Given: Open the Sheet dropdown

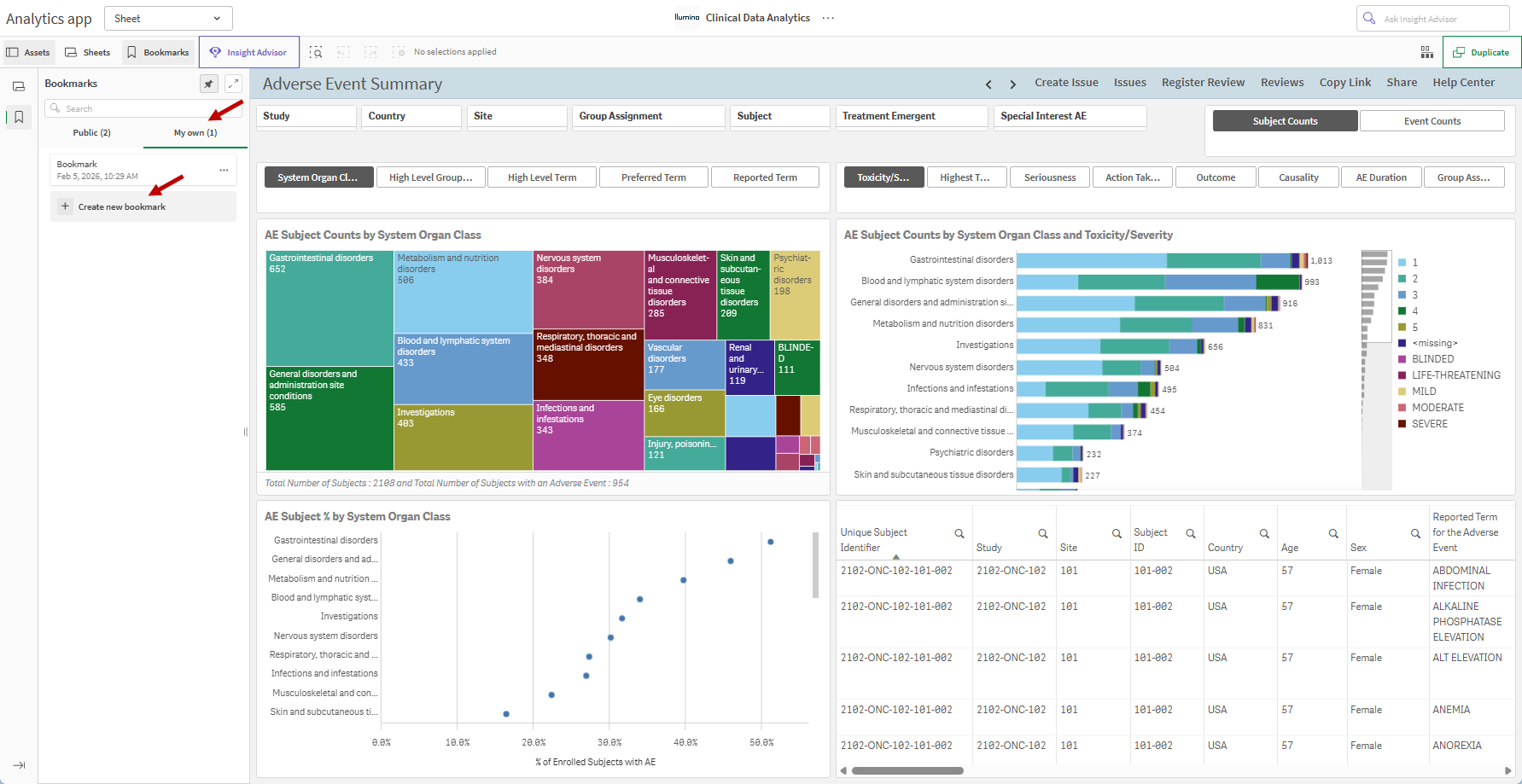Looking at the screenshot, I should point(168,18).
